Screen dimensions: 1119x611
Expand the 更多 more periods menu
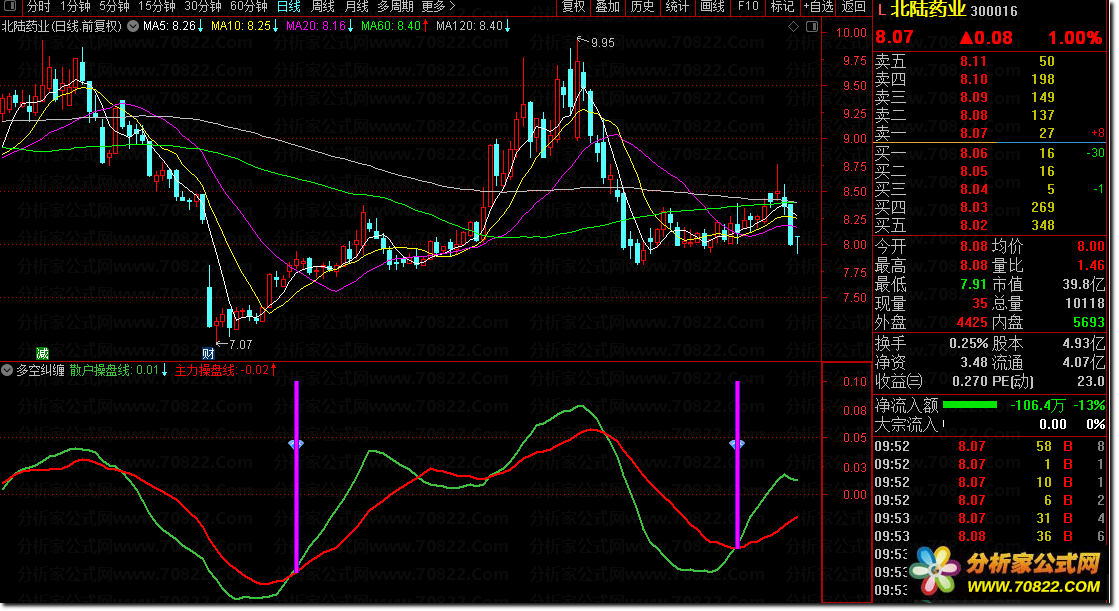[x=437, y=6]
